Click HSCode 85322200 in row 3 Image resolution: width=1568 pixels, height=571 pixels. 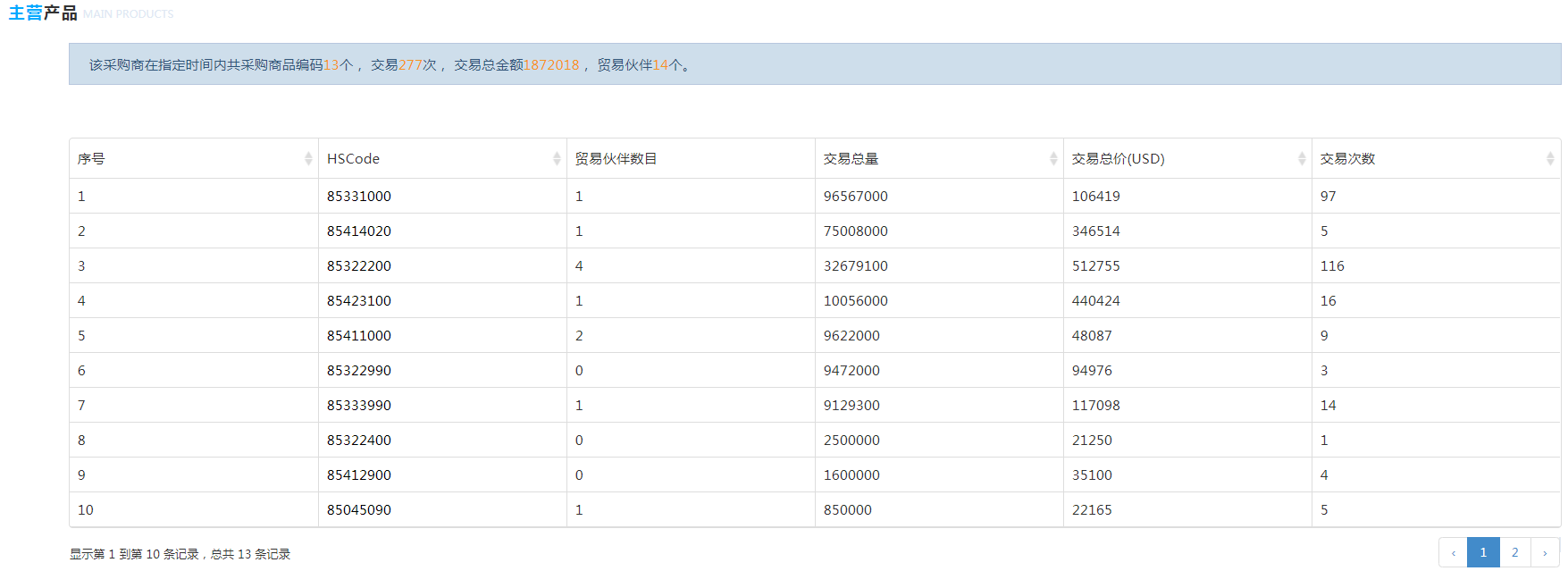pyautogui.click(x=358, y=266)
